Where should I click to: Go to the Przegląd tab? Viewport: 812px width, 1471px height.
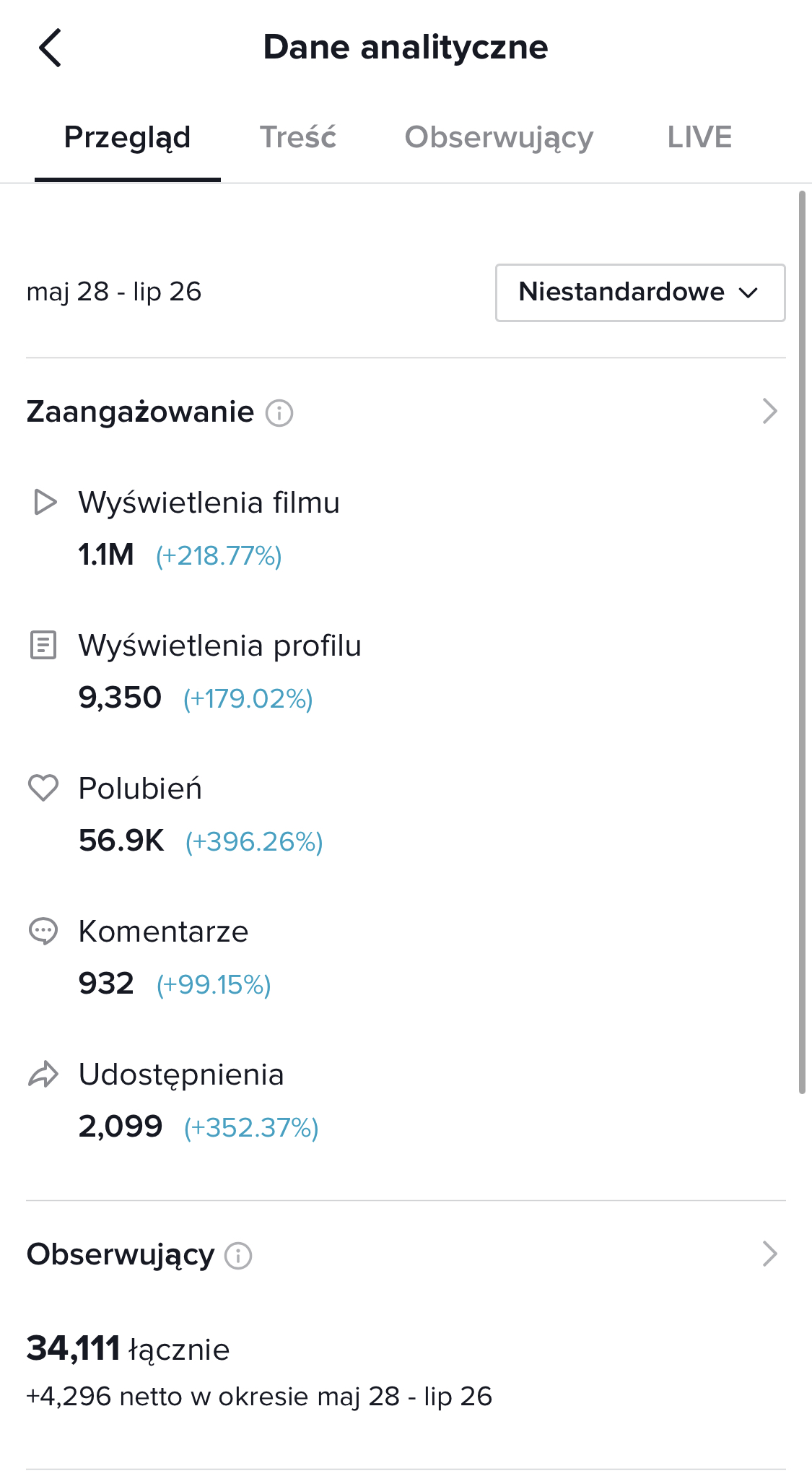[x=128, y=137]
